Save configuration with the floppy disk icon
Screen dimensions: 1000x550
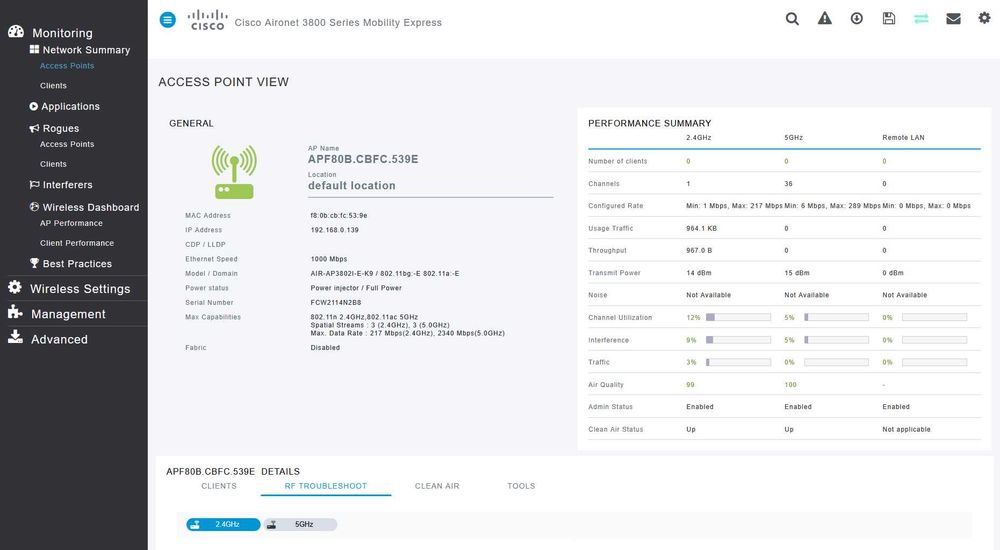click(x=888, y=18)
